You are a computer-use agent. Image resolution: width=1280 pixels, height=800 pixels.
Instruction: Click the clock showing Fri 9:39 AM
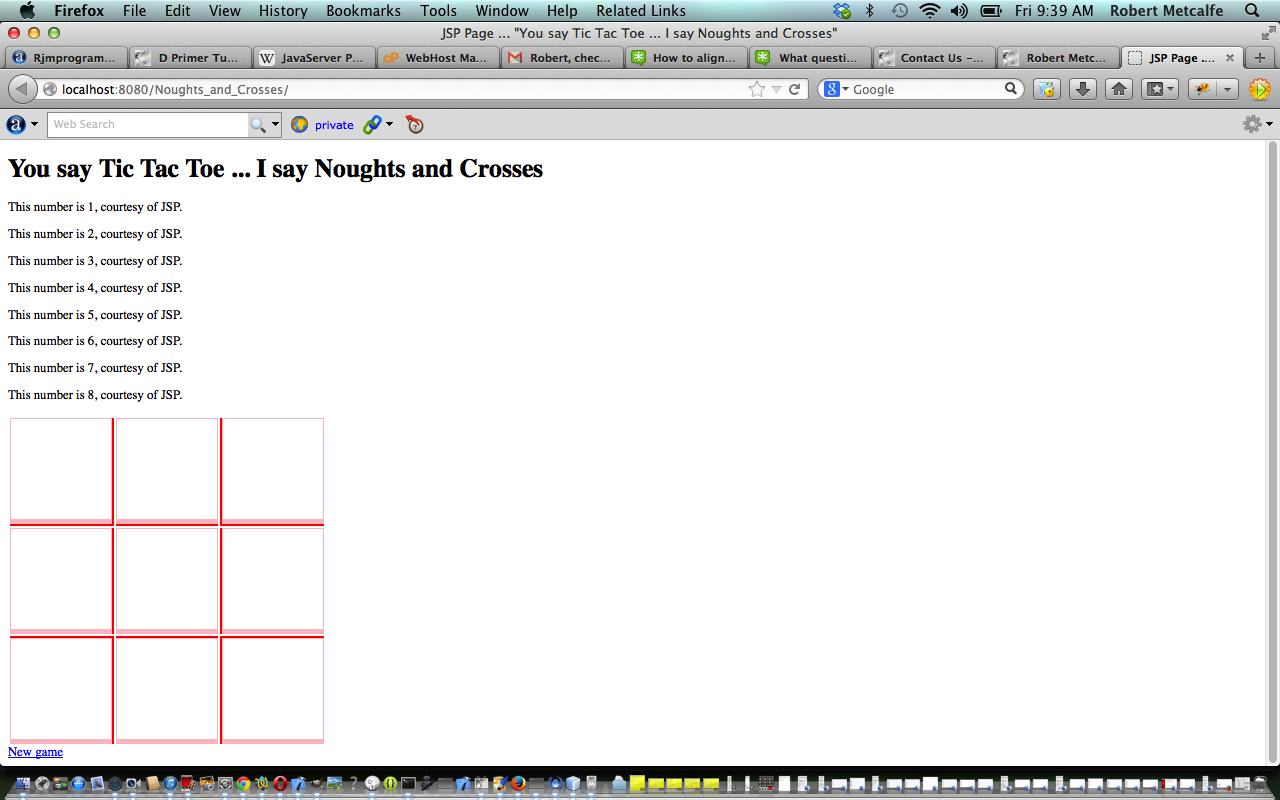1053,11
